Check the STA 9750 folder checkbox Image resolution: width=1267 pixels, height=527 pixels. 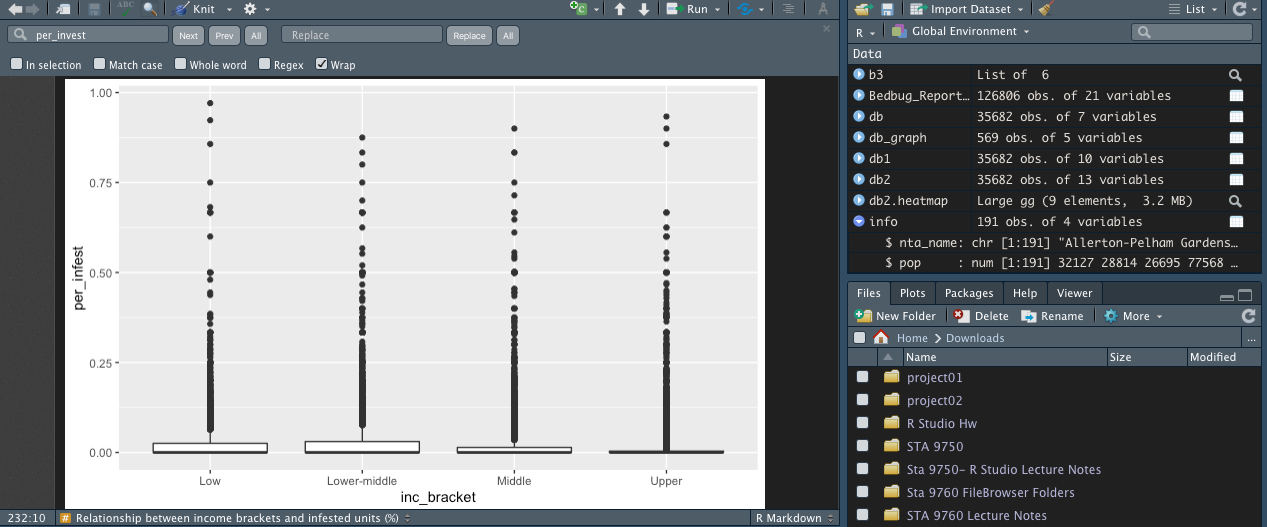coord(863,447)
